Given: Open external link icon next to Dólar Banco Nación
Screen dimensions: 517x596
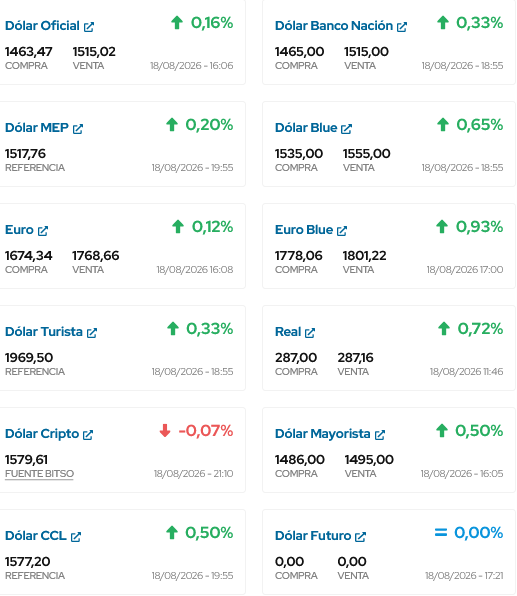Looking at the screenshot, I should (x=402, y=27).
